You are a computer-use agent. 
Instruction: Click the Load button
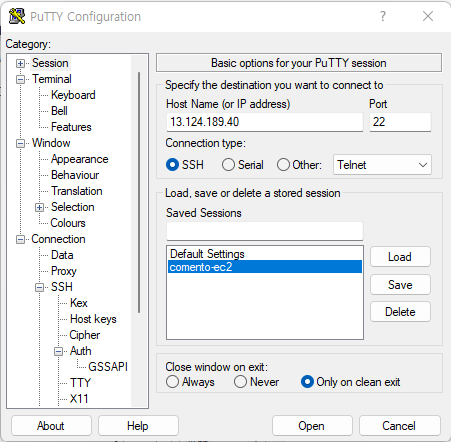400,257
